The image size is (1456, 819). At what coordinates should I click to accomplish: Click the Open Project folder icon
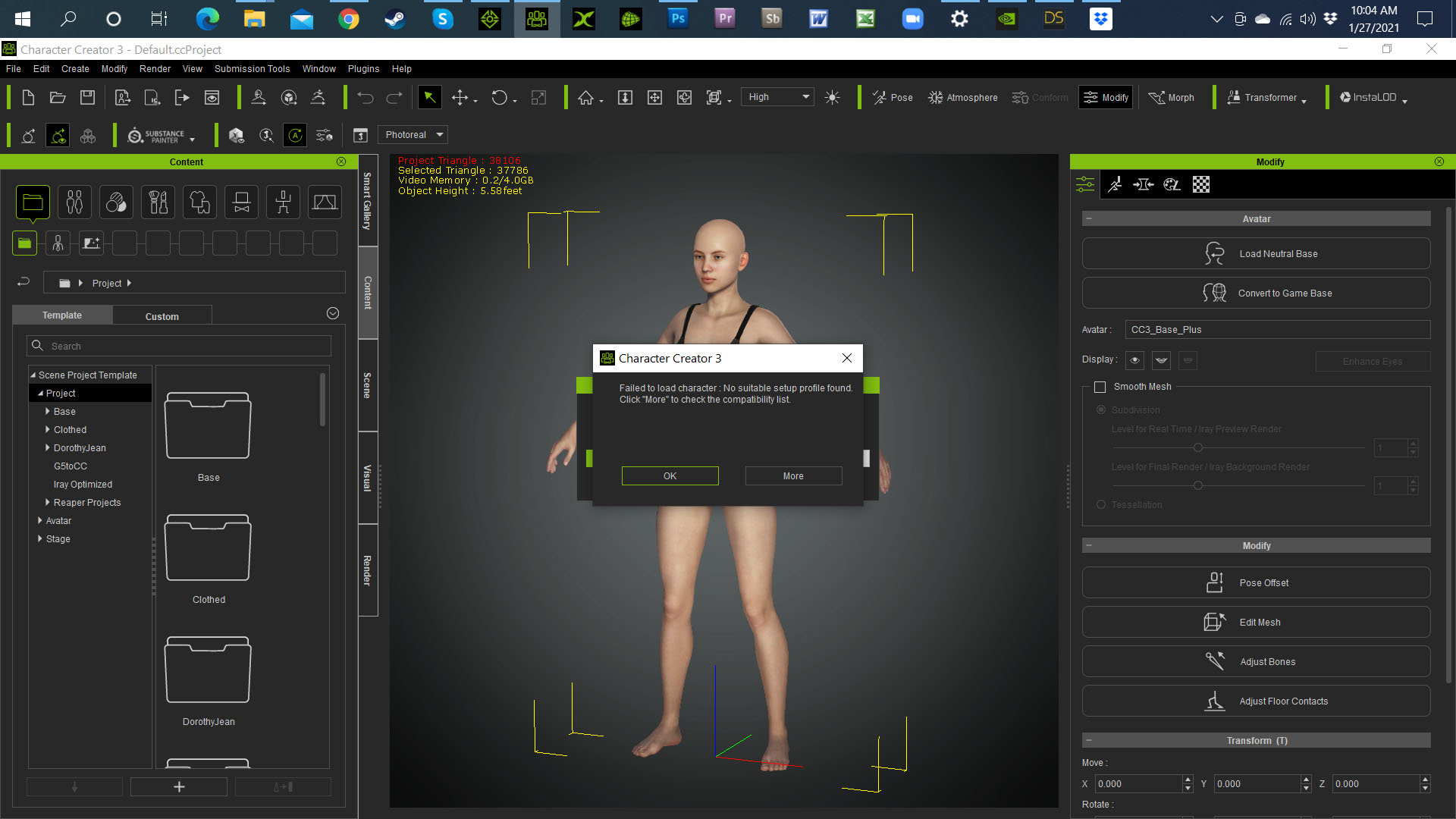[x=58, y=98]
